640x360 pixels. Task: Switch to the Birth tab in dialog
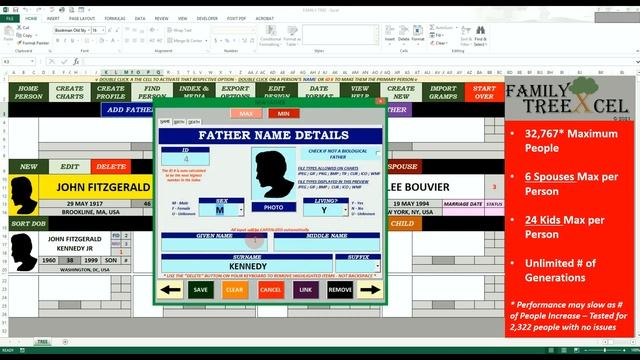tap(179, 122)
